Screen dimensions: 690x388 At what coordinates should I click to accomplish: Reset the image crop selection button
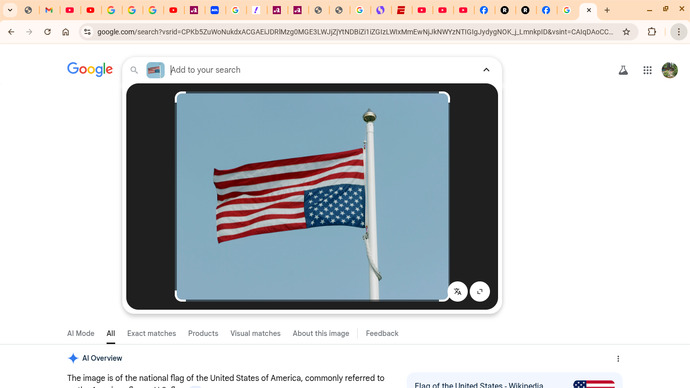pos(480,291)
